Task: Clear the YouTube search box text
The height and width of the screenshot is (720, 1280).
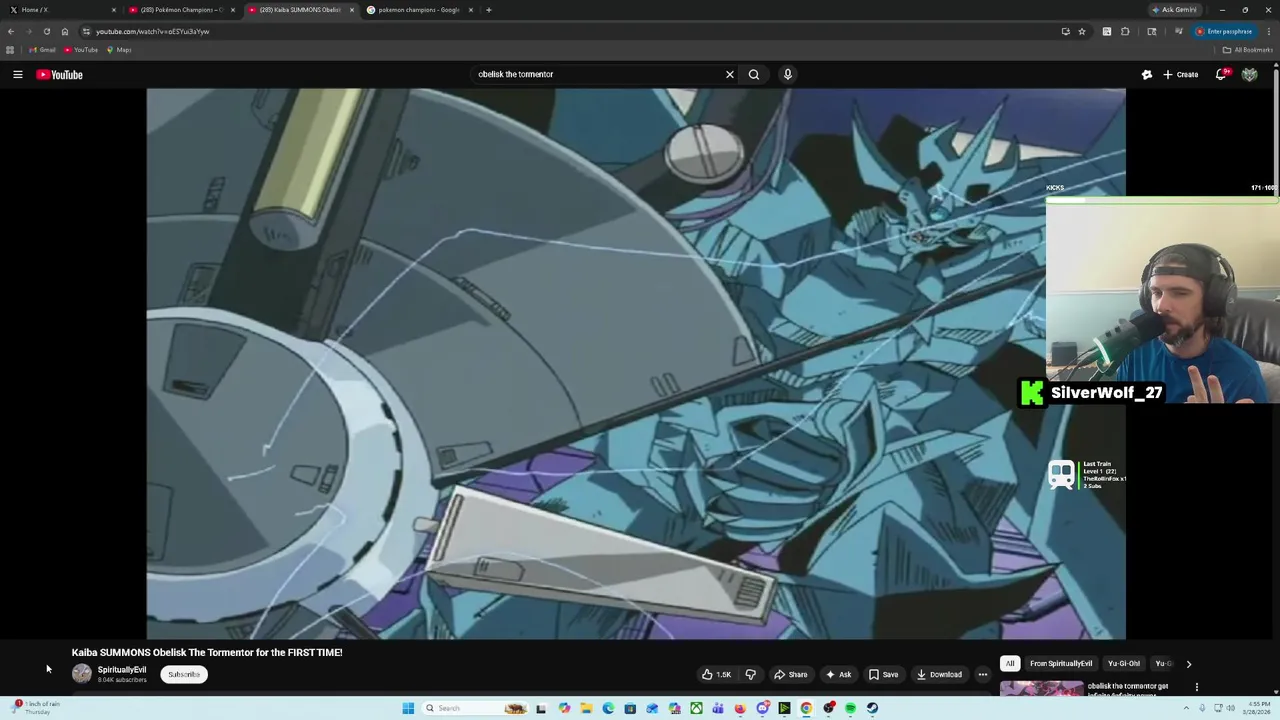Action: coord(730,74)
